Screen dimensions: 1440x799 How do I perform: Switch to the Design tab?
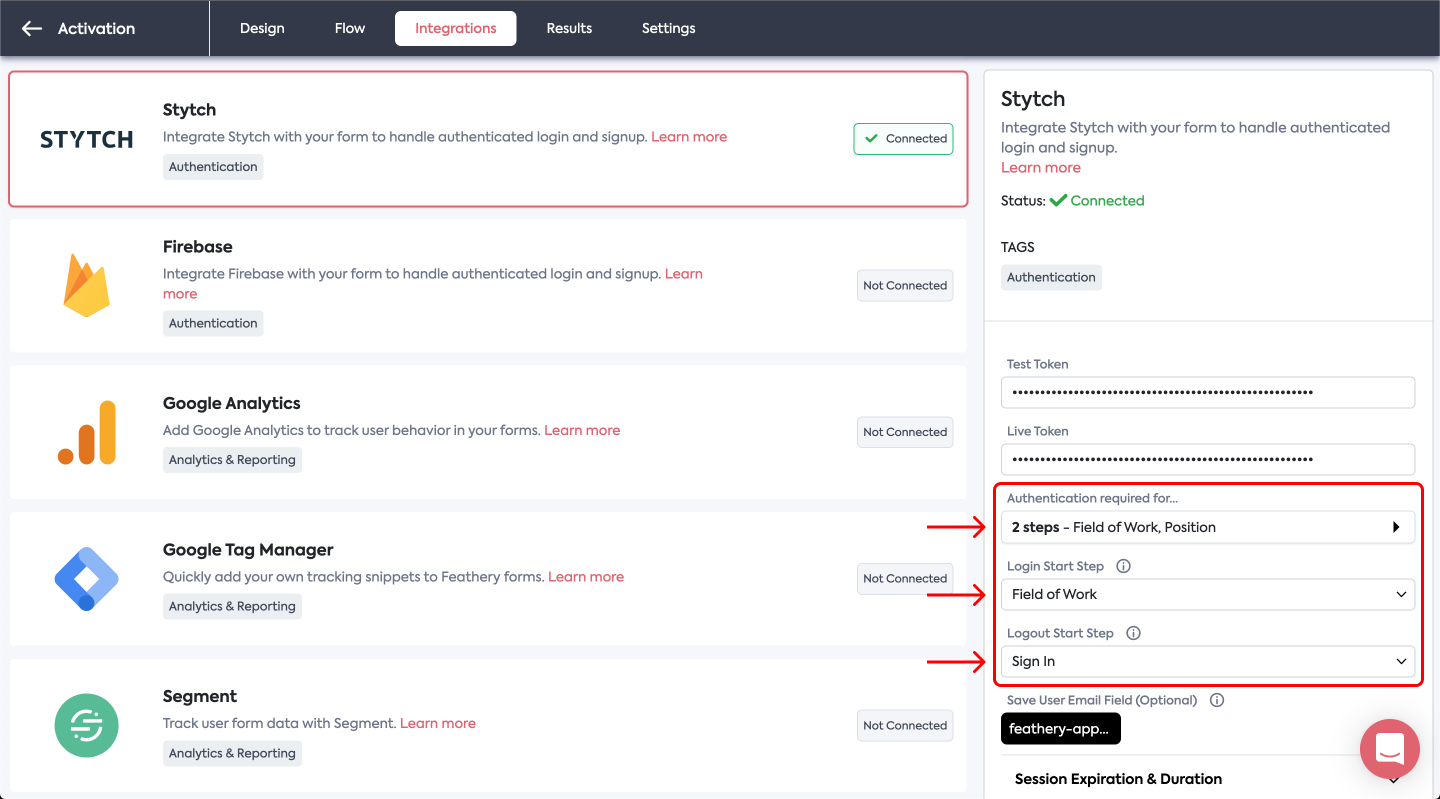pos(262,28)
